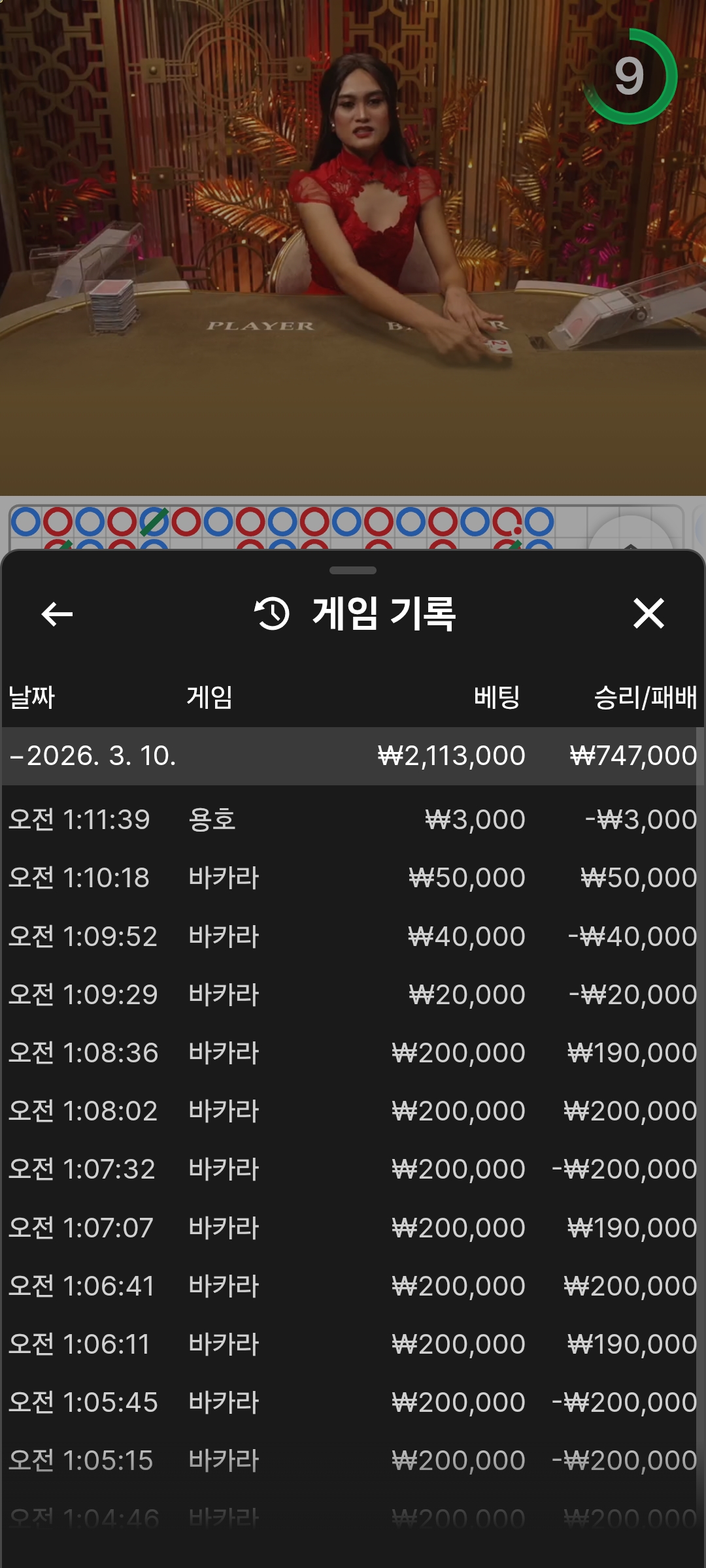Click the 날짜 column header
706x1568 pixels.
click(31, 697)
